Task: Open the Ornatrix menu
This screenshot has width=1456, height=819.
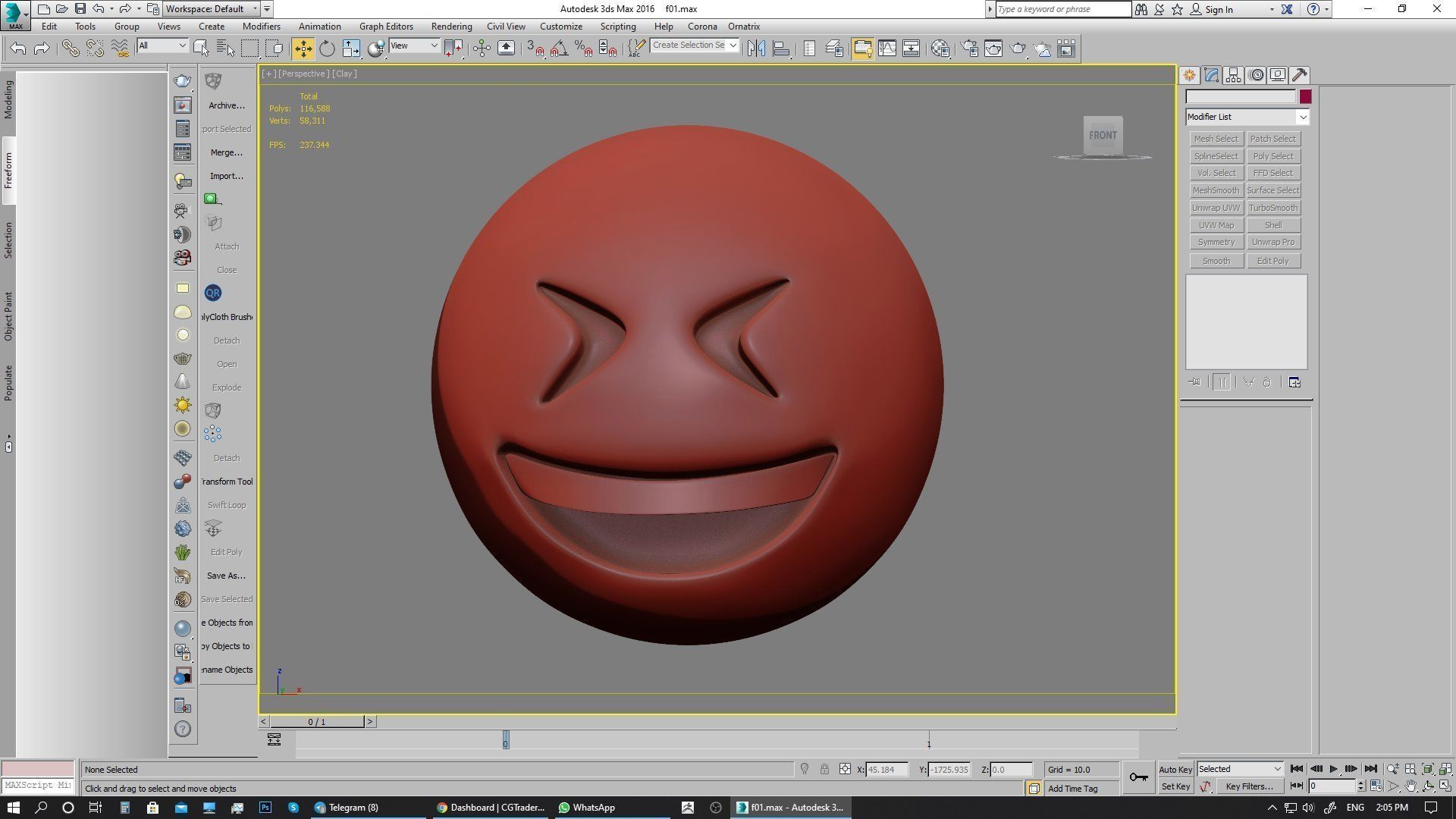Action: [743, 27]
